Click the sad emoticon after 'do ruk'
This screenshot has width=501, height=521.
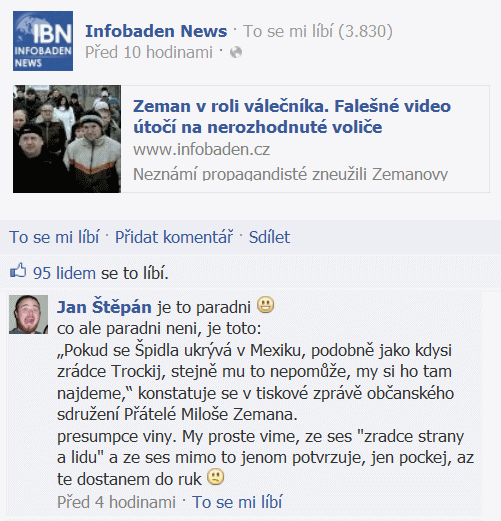[x=216, y=477]
